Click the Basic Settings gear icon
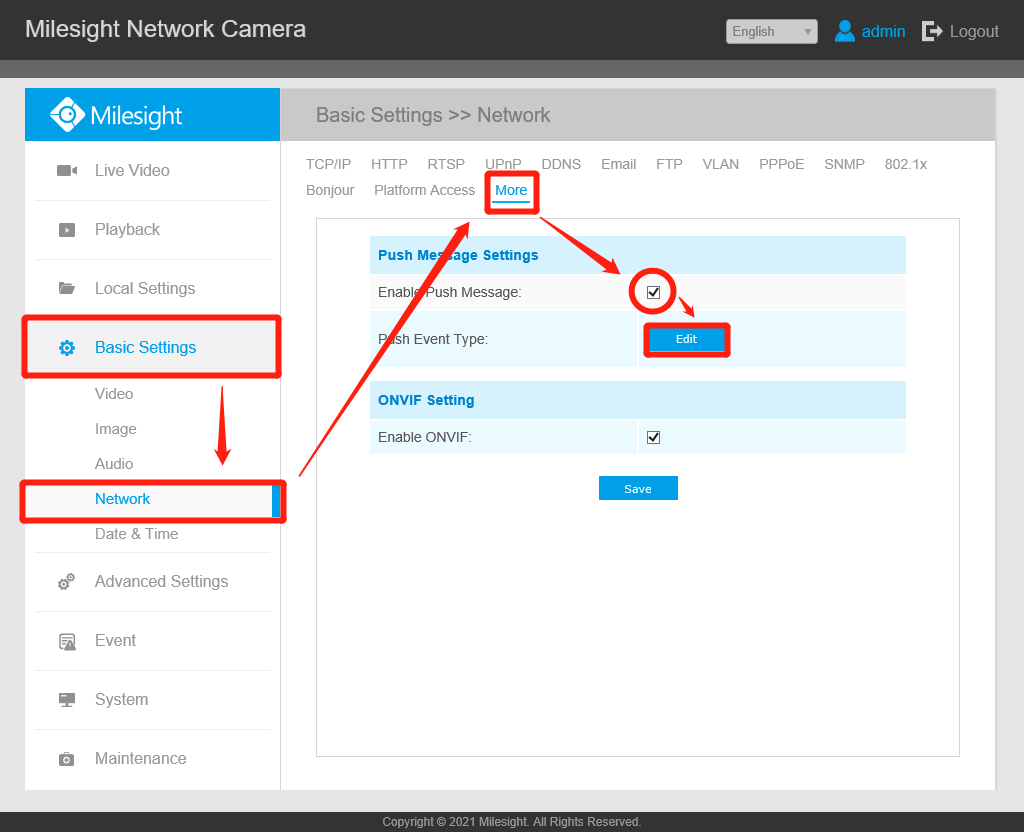Screen dimensions: 1024x832 point(67,348)
